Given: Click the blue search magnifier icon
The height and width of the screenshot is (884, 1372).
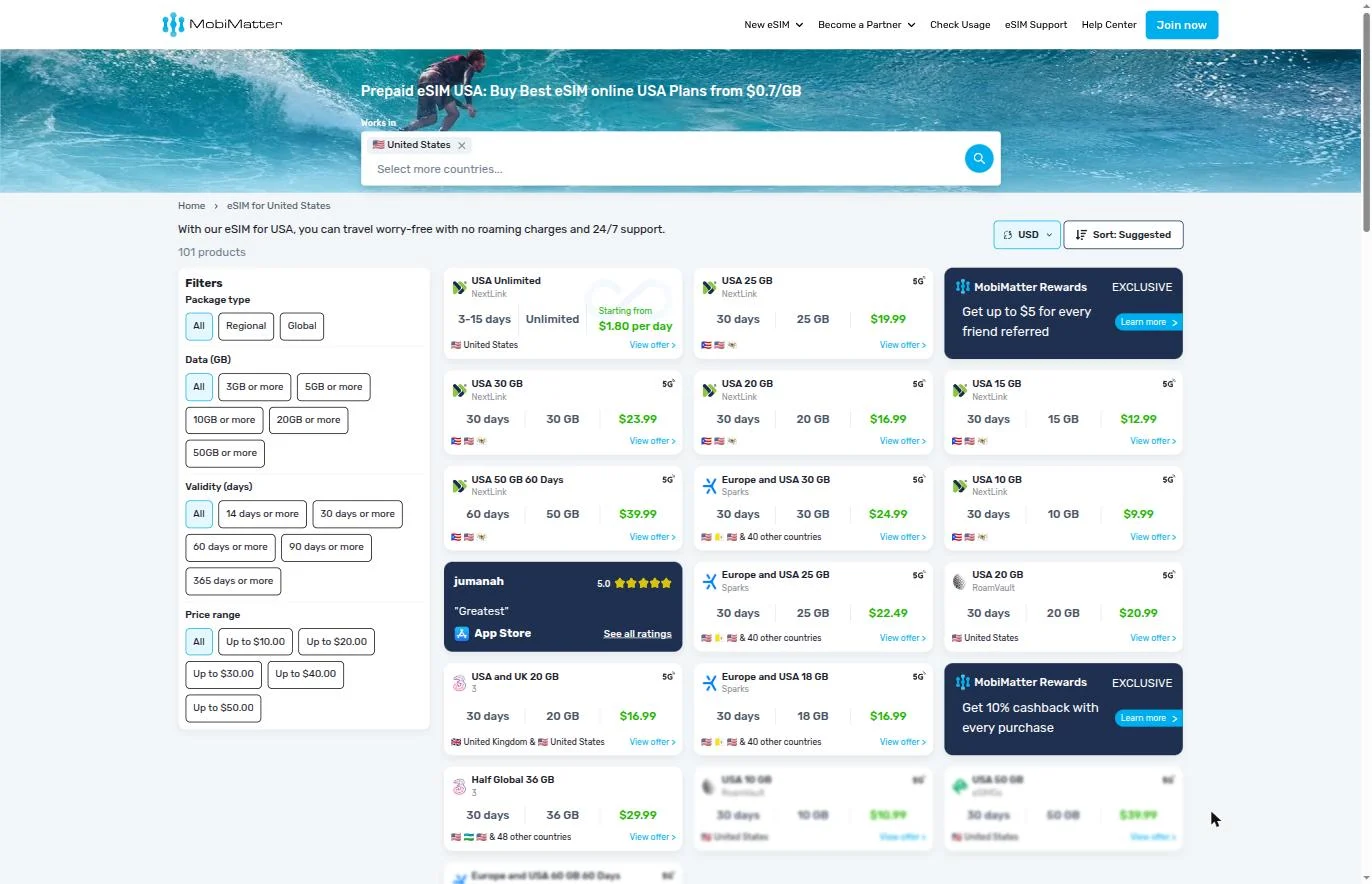Looking at the screenshot, I should pyautogui.click(x=979, y=158).
